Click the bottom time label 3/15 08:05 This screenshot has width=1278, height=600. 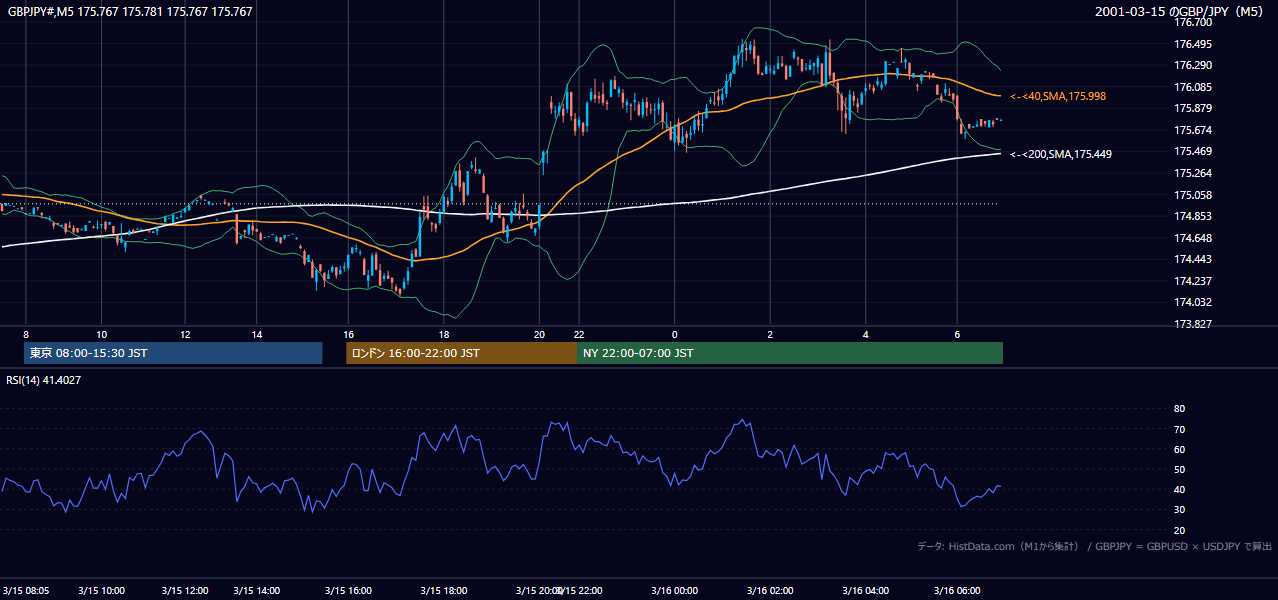26,590
